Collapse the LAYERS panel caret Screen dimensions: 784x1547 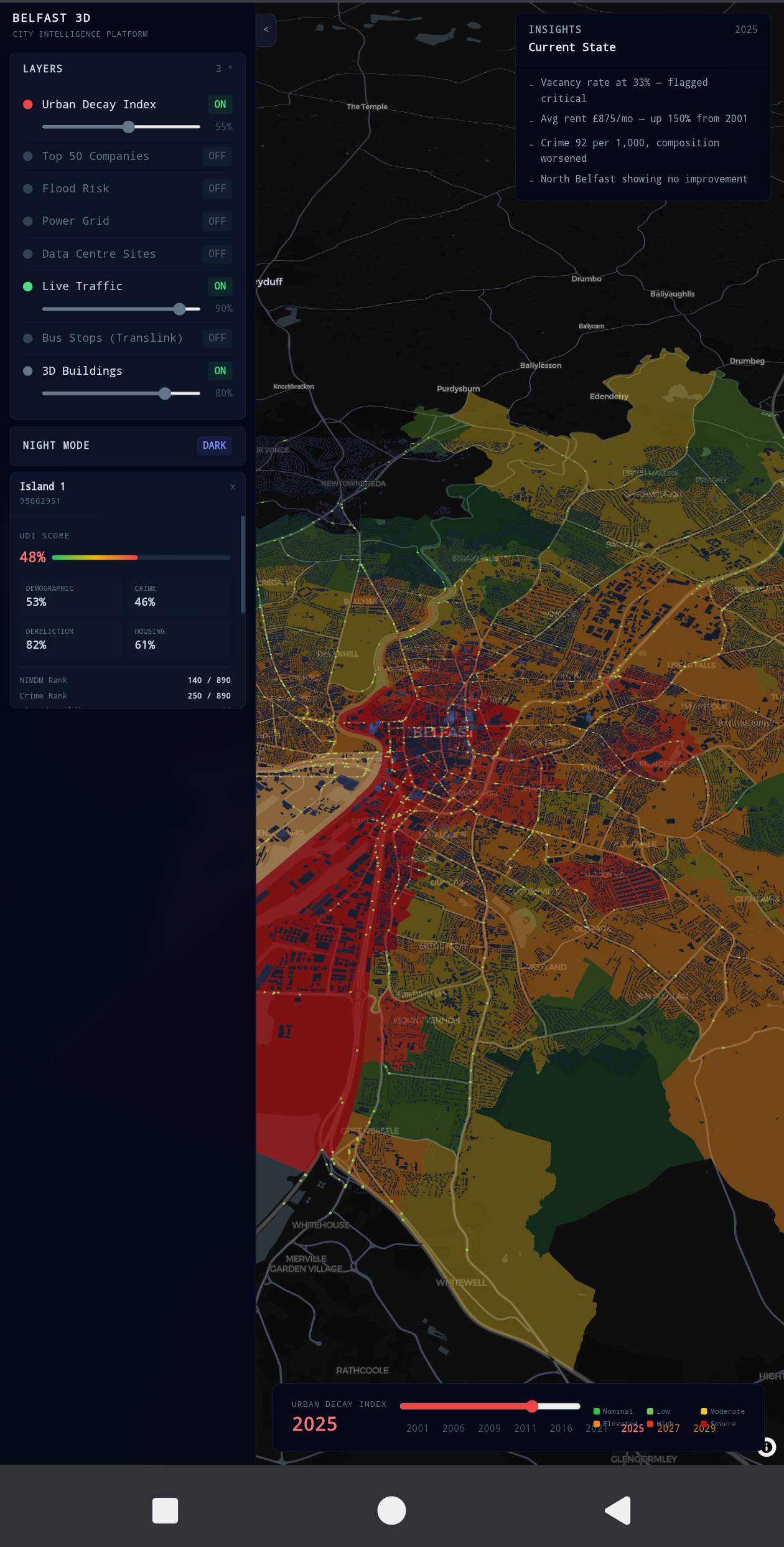pos(230,68)
